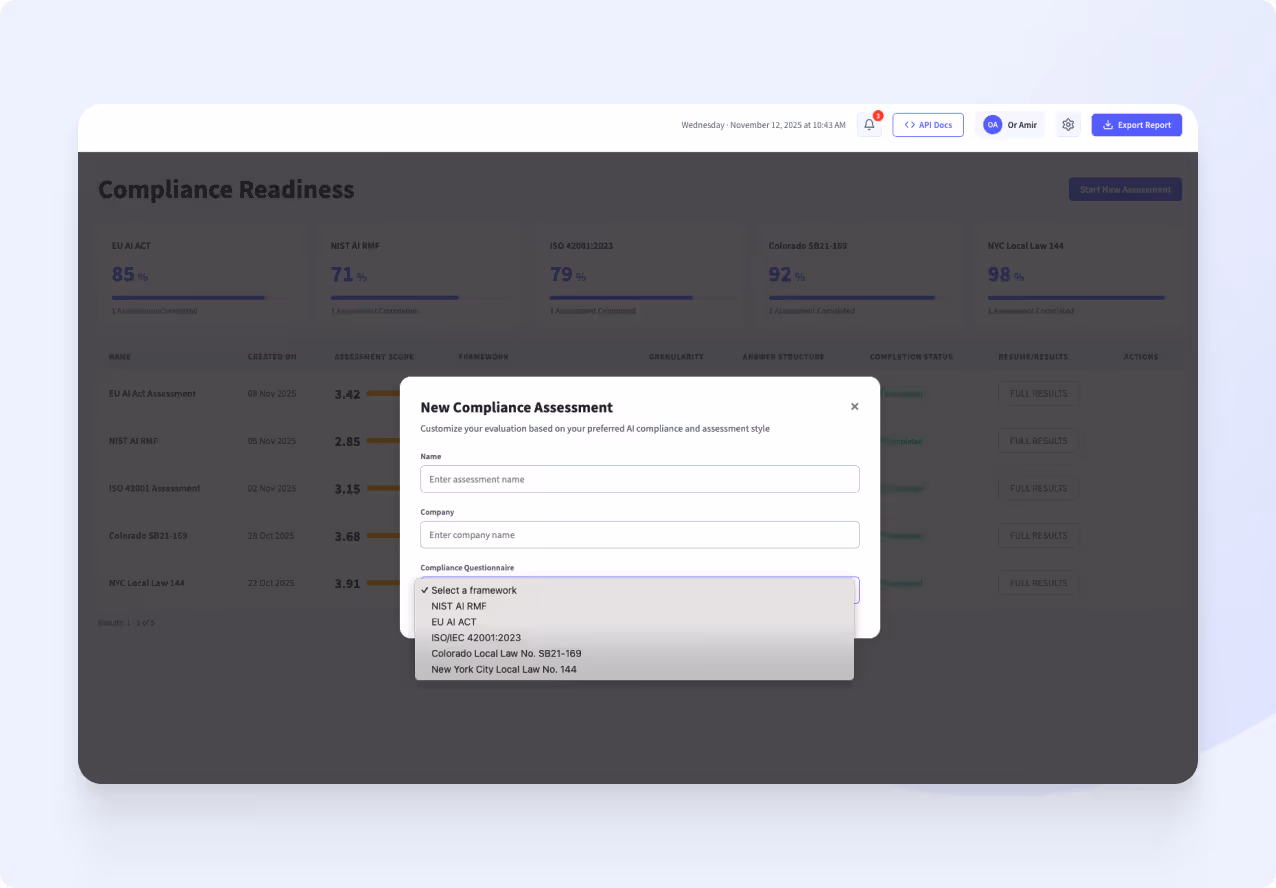View FULL RESULTS for ISO 42001 Assessment

pyautogui.click(x=1039, y=488)
